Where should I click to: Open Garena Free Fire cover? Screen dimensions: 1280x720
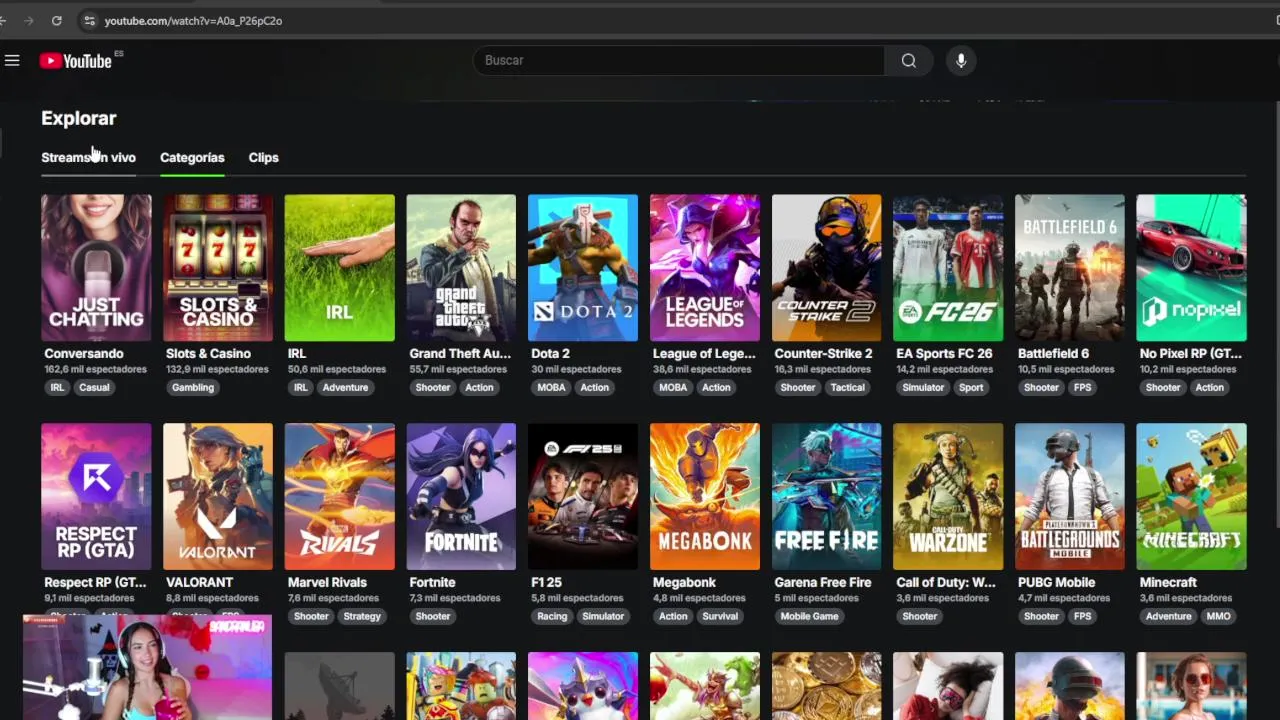pyautogui.click(x=827, y=497)
